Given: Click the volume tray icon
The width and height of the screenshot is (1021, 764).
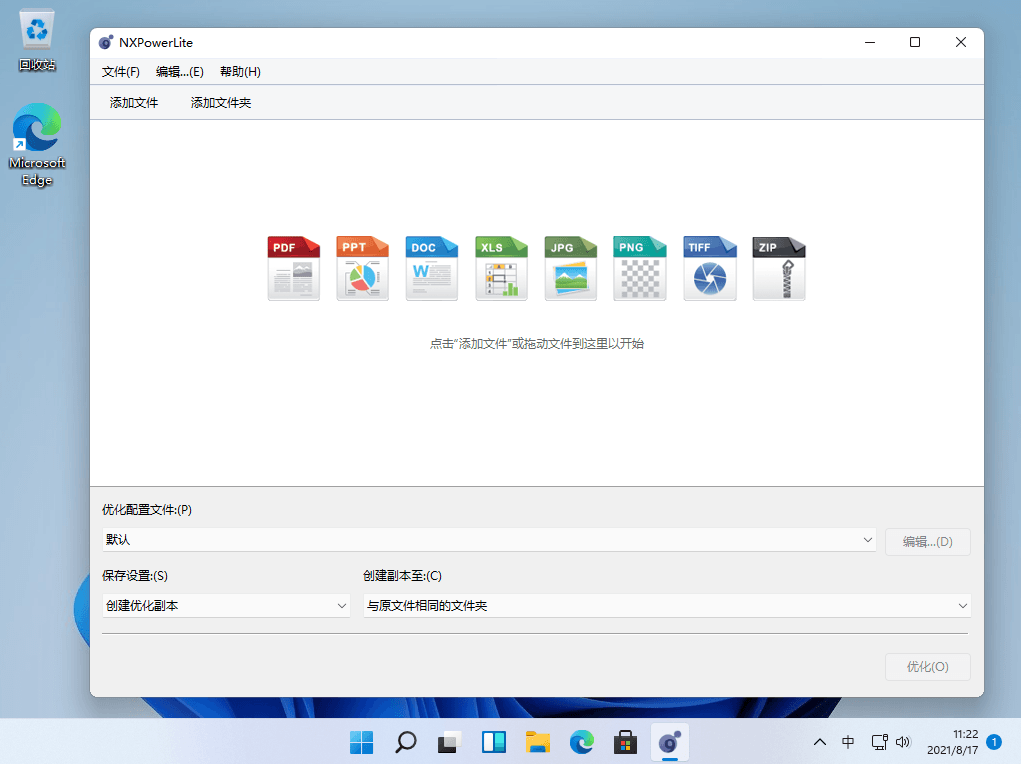Looking at the screenshot, I should click(902, 742).
